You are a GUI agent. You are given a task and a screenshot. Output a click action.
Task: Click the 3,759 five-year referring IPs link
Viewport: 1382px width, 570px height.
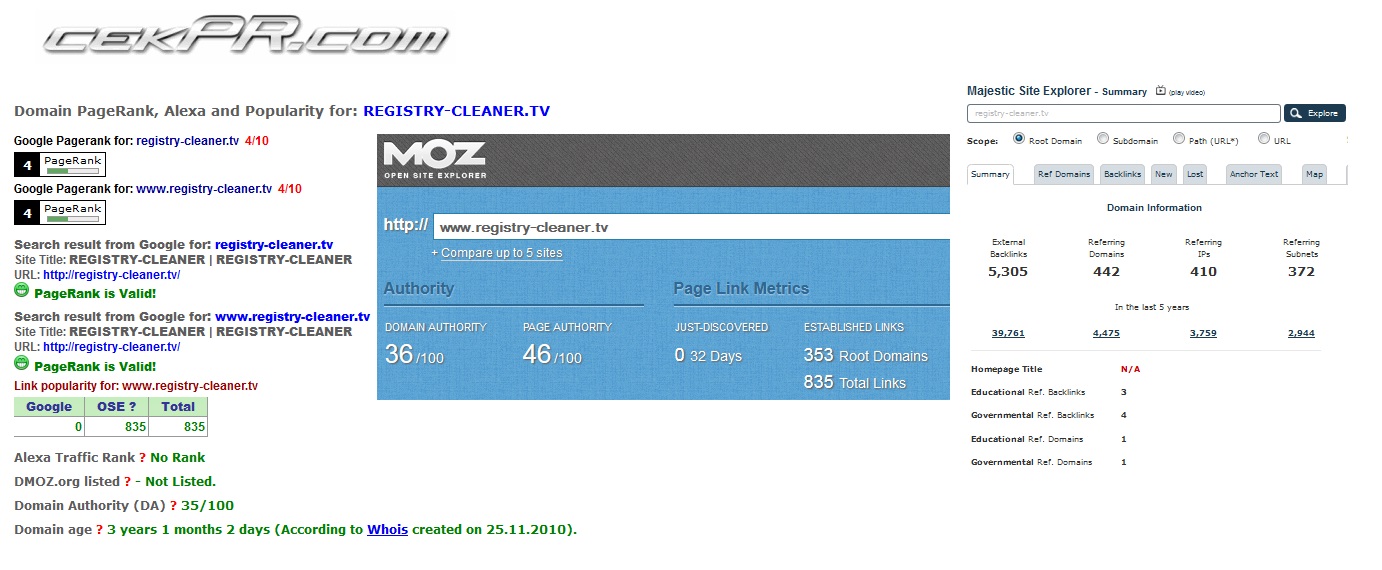[x=1203, y=333]
